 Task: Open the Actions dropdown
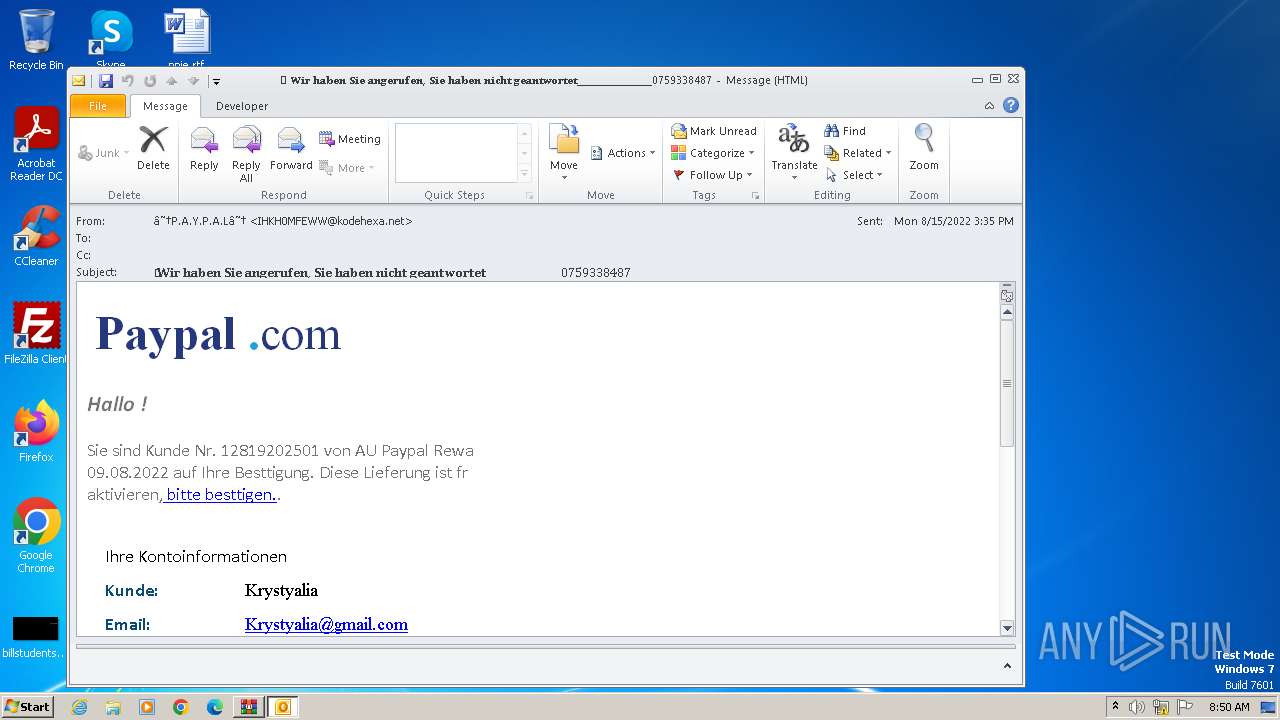623,153
